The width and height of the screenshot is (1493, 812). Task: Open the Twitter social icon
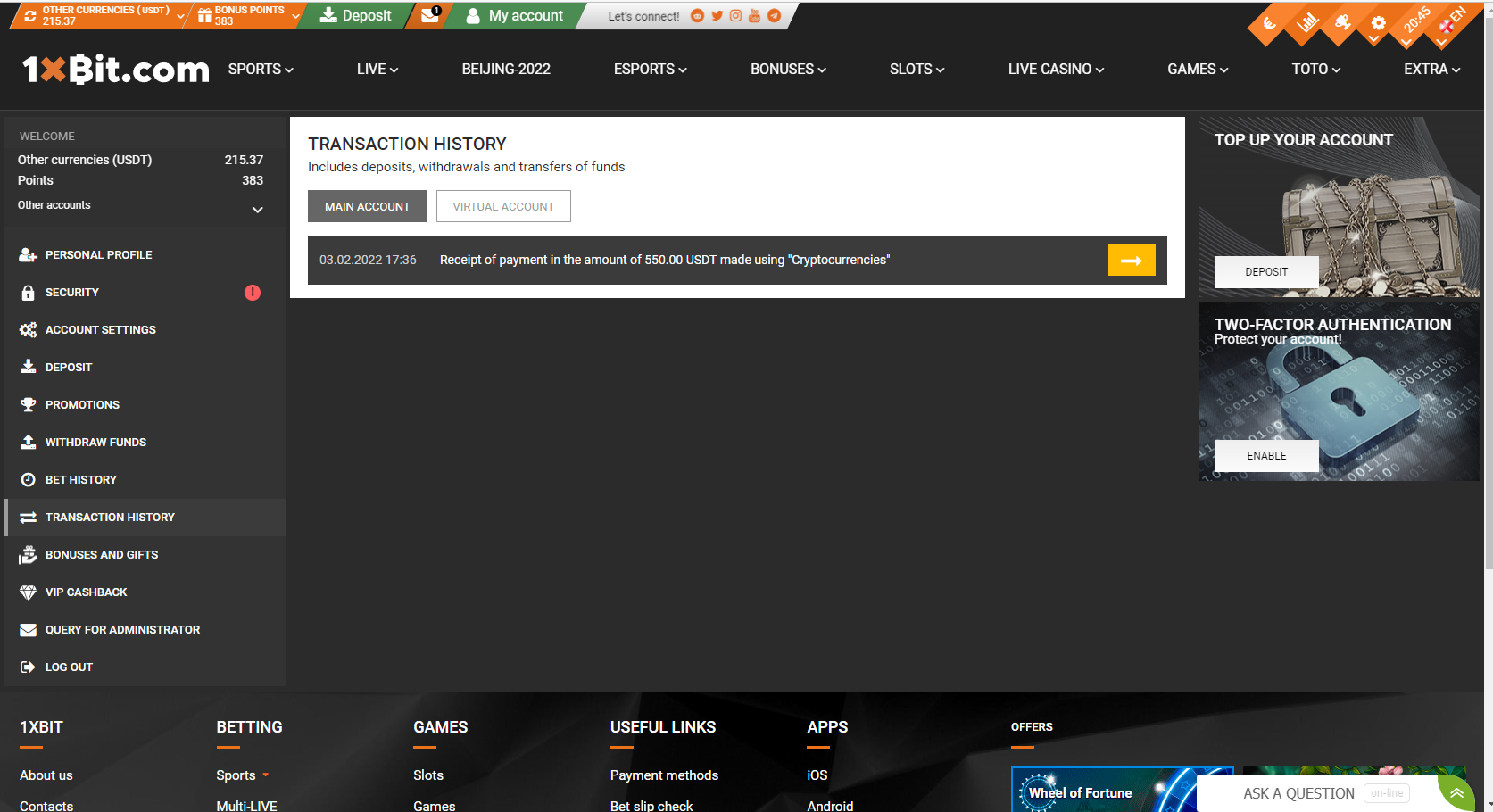717,16
